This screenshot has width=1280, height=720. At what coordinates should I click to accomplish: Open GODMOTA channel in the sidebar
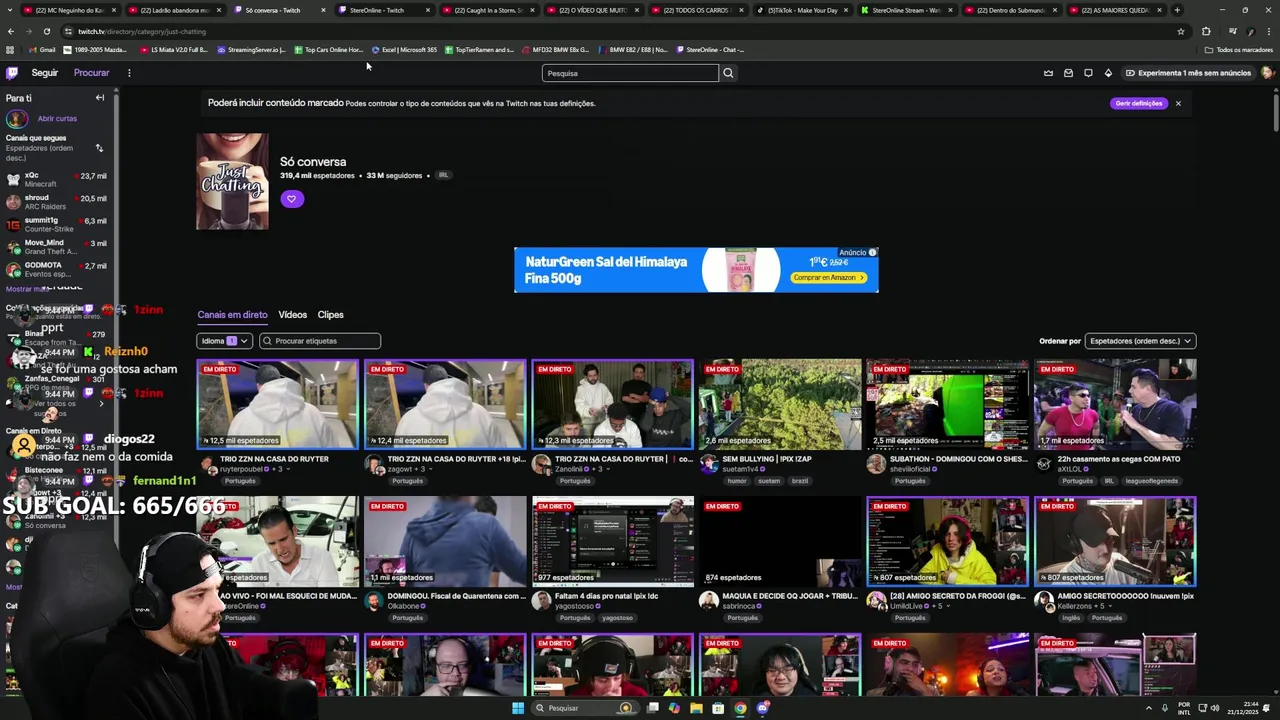57,270
